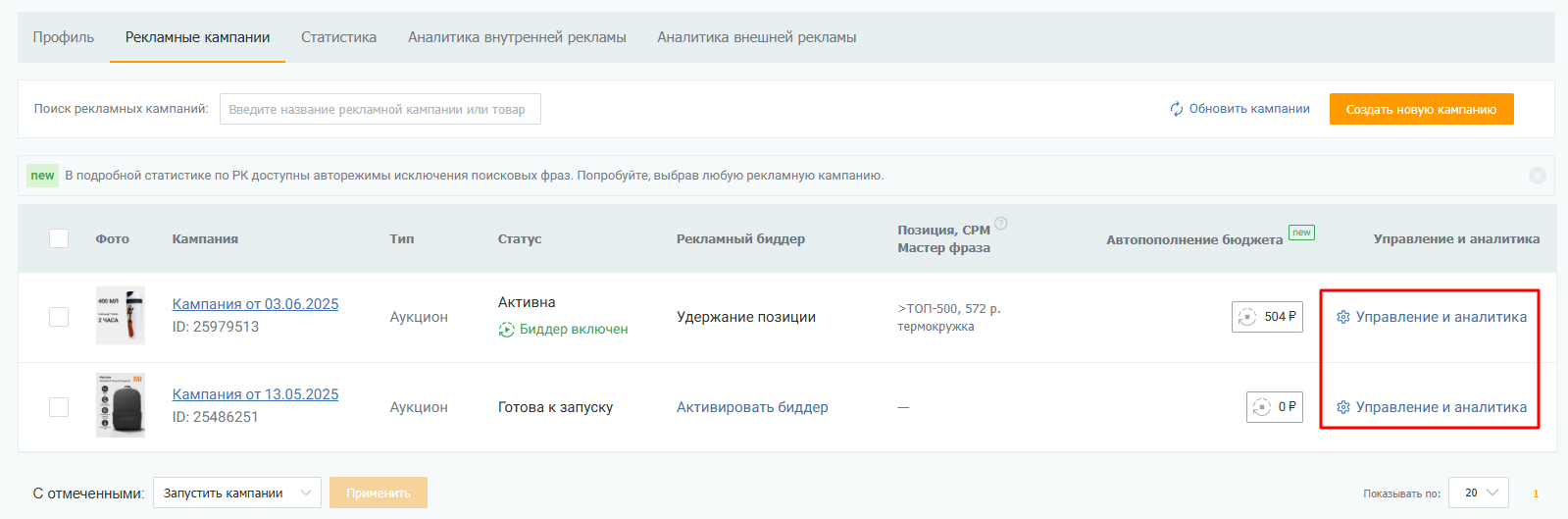This screenshot has height=519, width=1568.
Task: Click the Активировать биддер link
Action: click(x=752, y=407)
